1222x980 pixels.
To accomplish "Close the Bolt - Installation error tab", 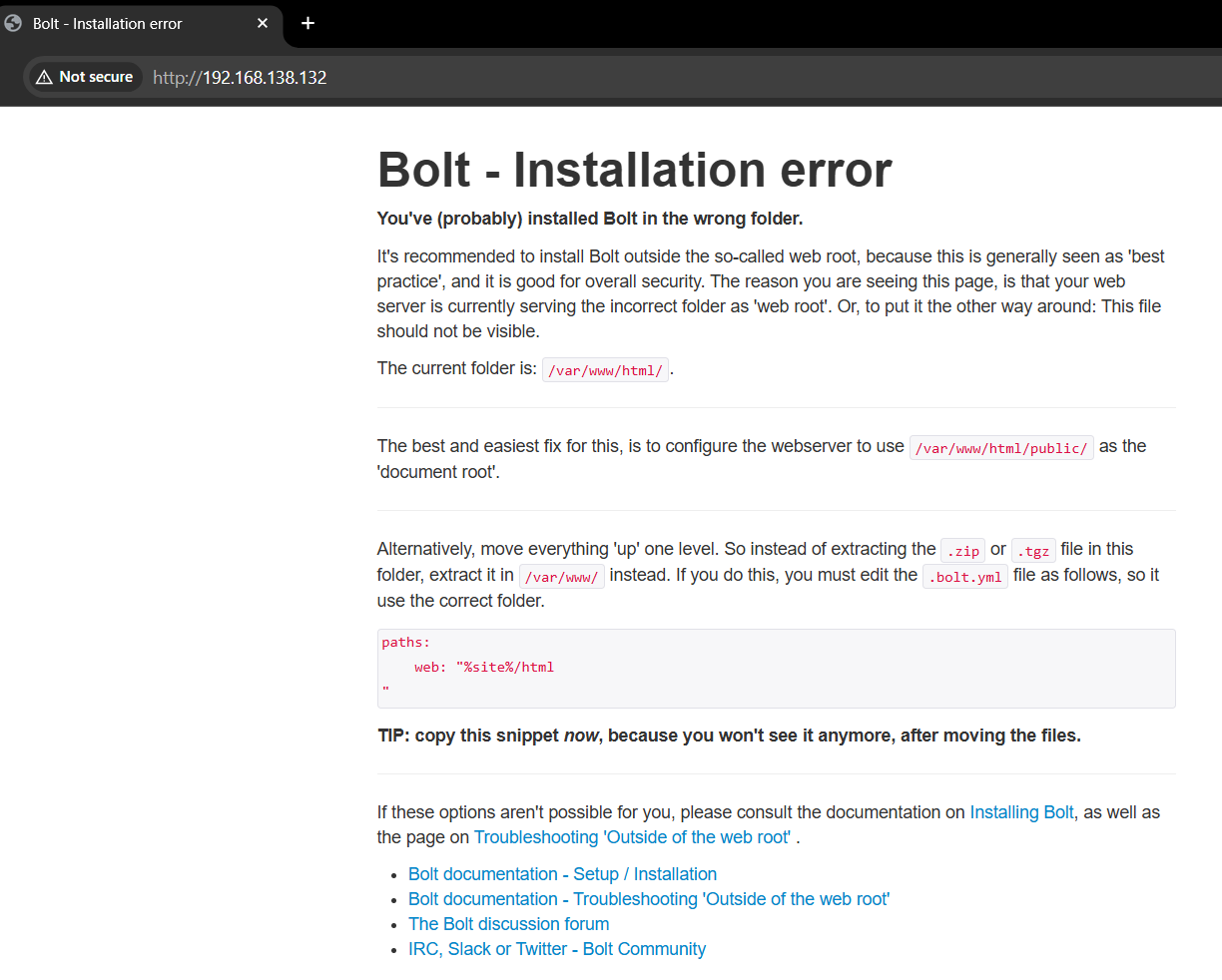I will coord(263,23).
